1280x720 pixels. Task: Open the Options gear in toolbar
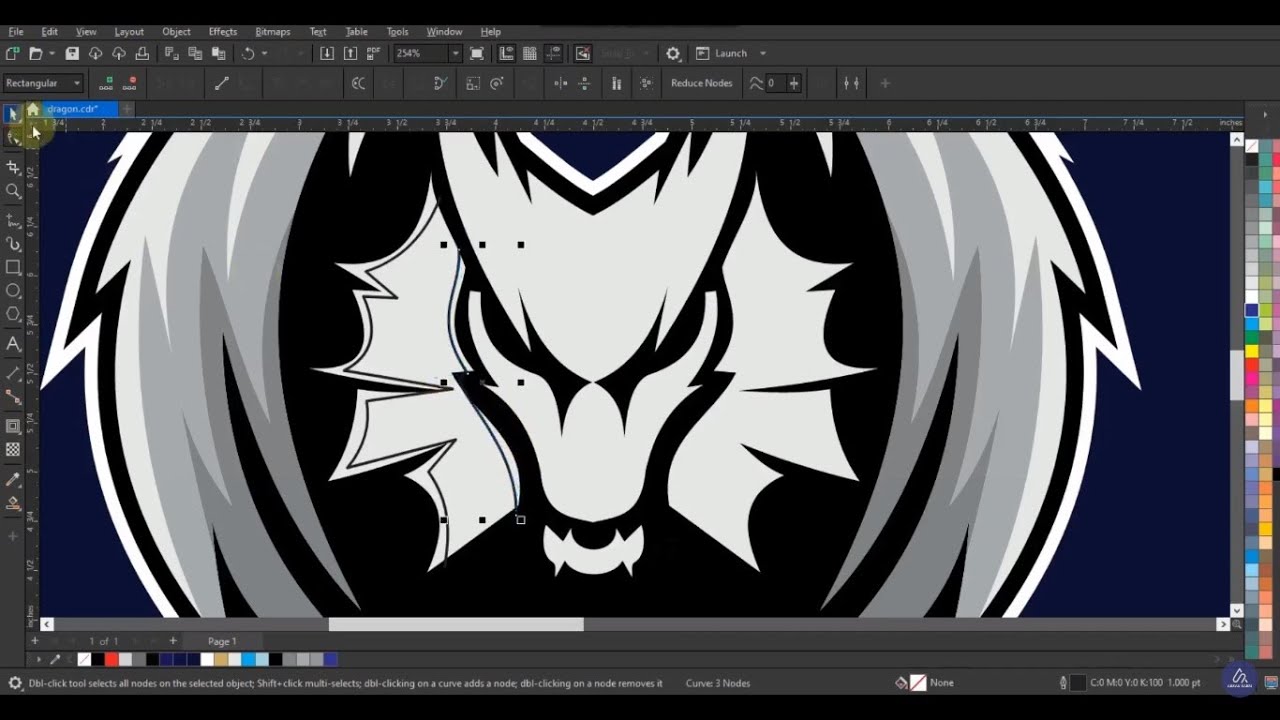[673, 53]
